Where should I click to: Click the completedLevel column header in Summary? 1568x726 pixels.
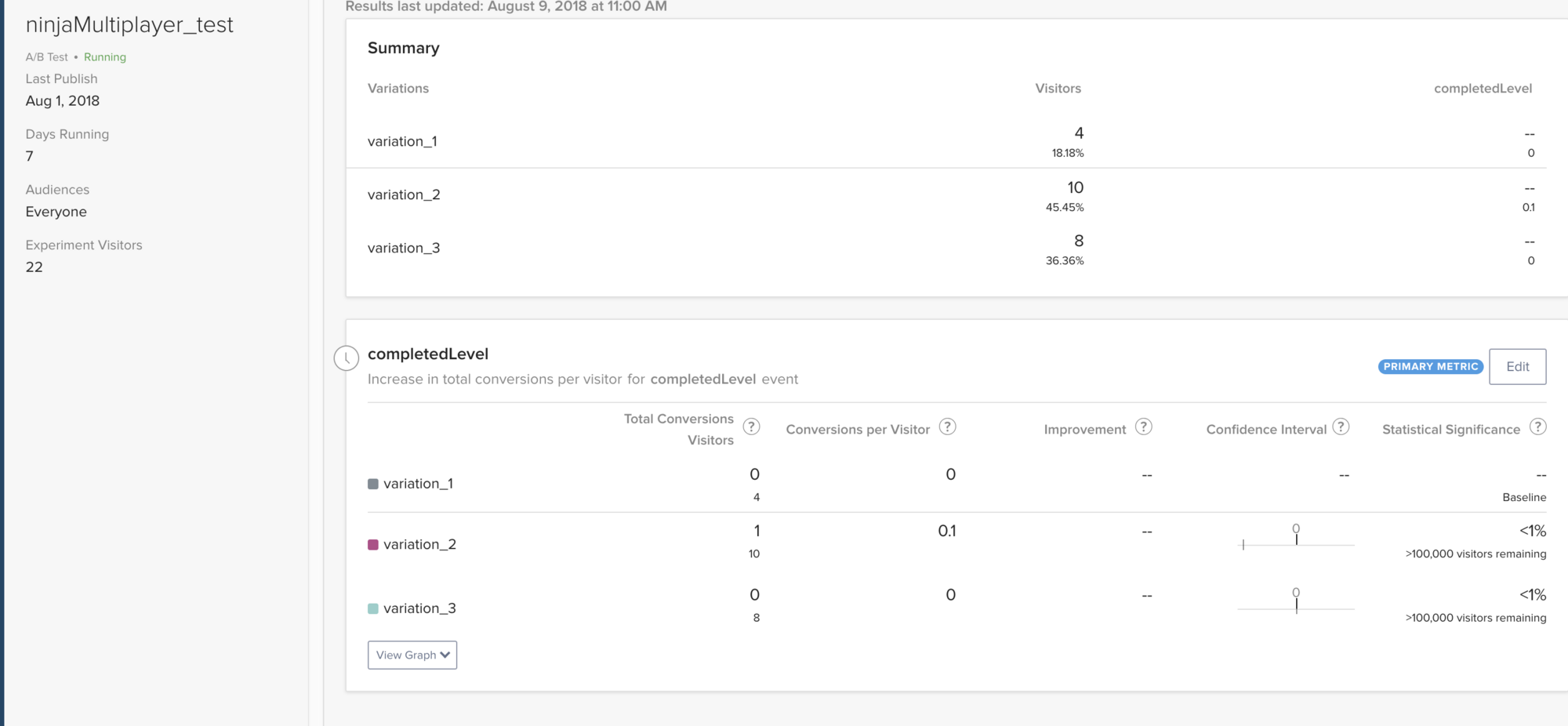click(x=1483, y=89)
